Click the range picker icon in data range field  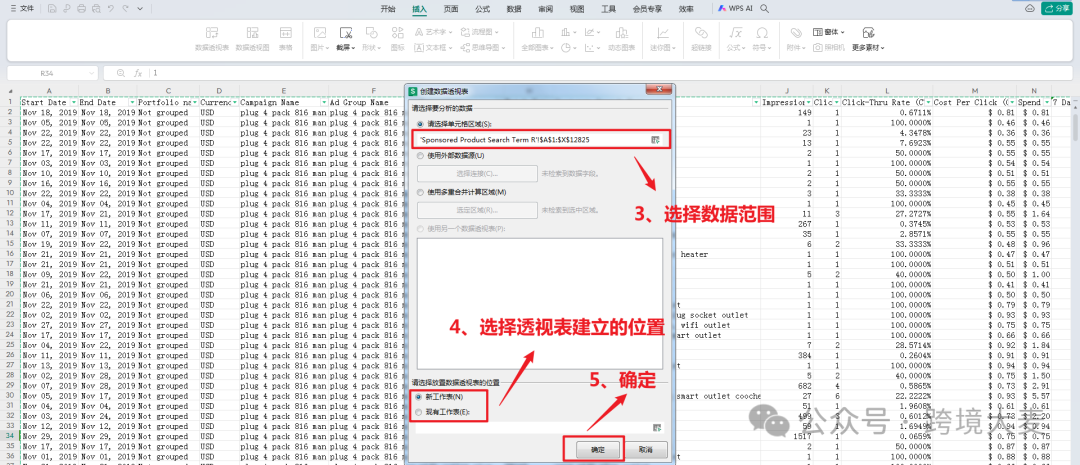[656, 139]
